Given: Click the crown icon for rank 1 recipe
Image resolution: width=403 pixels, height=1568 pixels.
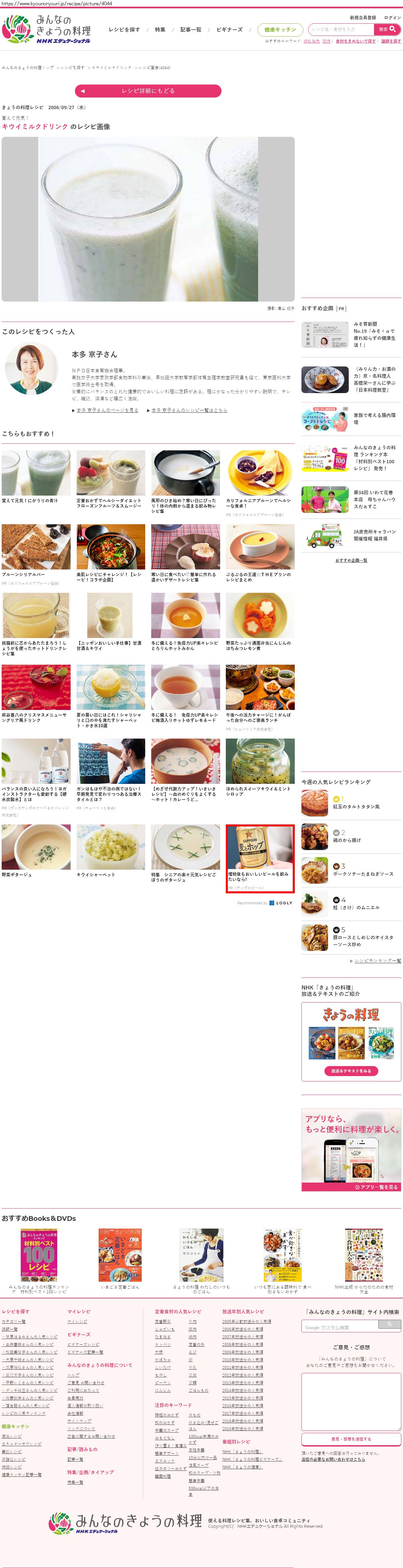Looking at the screenshot, I should 336,798.
